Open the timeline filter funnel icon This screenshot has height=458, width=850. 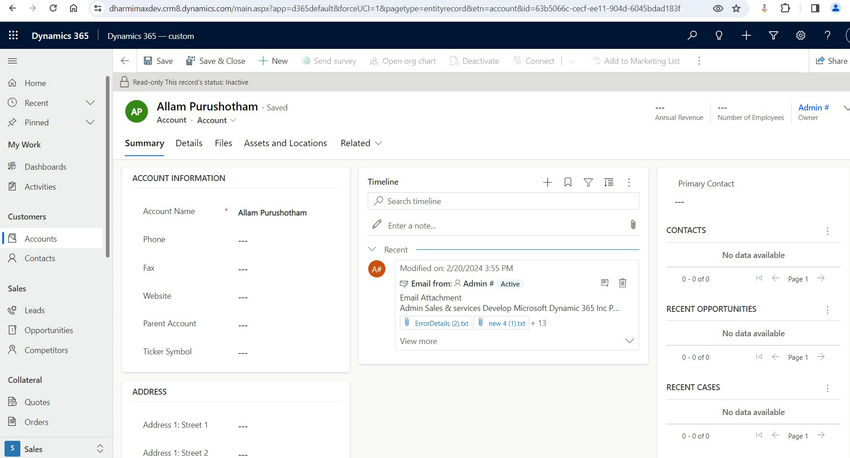click(588, 182)
